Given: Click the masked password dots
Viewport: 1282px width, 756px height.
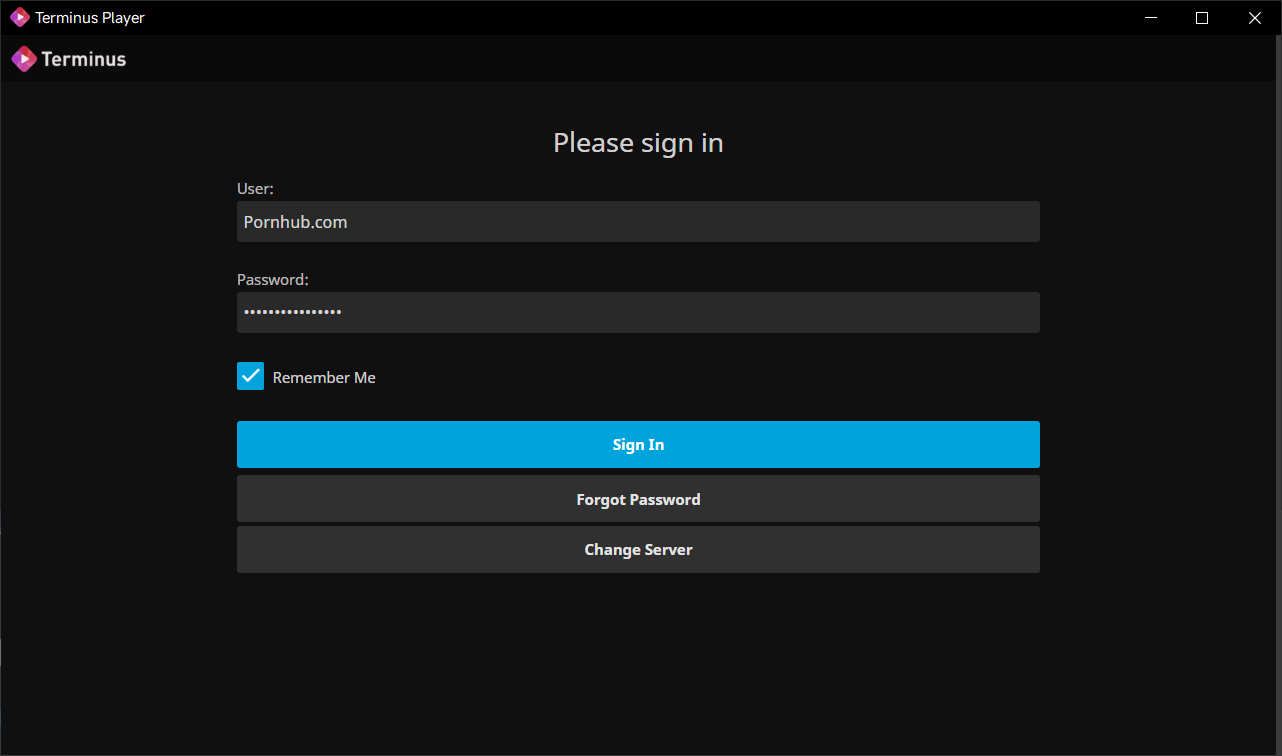Looking at the screenshot, I should coord(293,313).
